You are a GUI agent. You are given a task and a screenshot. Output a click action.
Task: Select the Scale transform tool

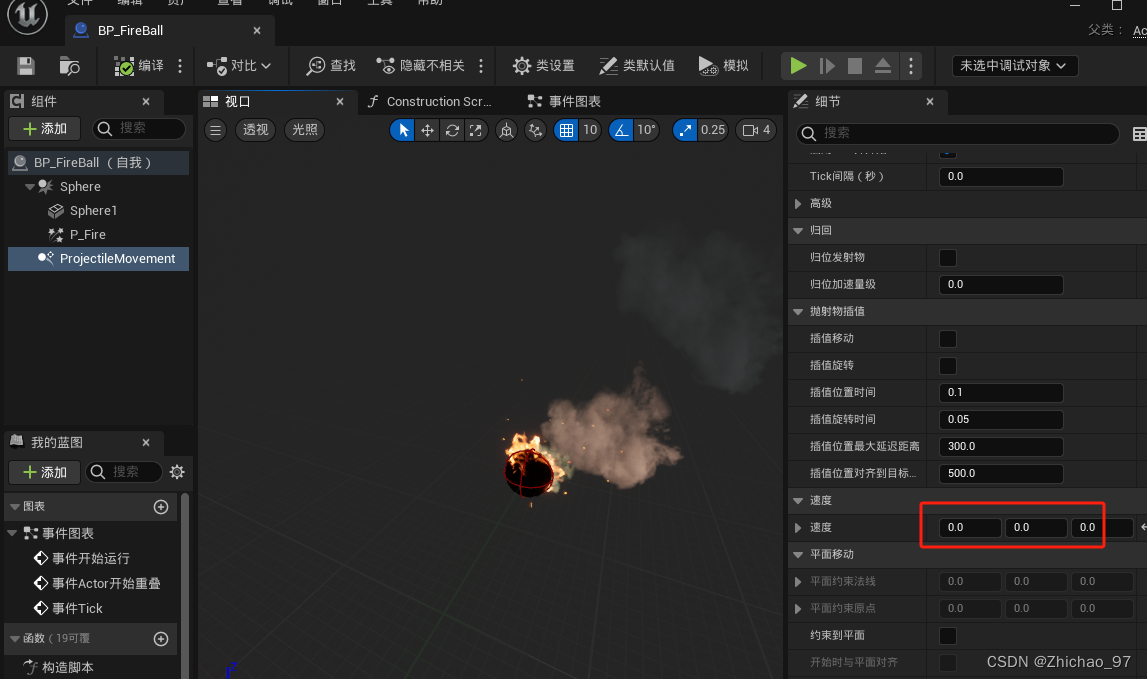coord(474,130)
